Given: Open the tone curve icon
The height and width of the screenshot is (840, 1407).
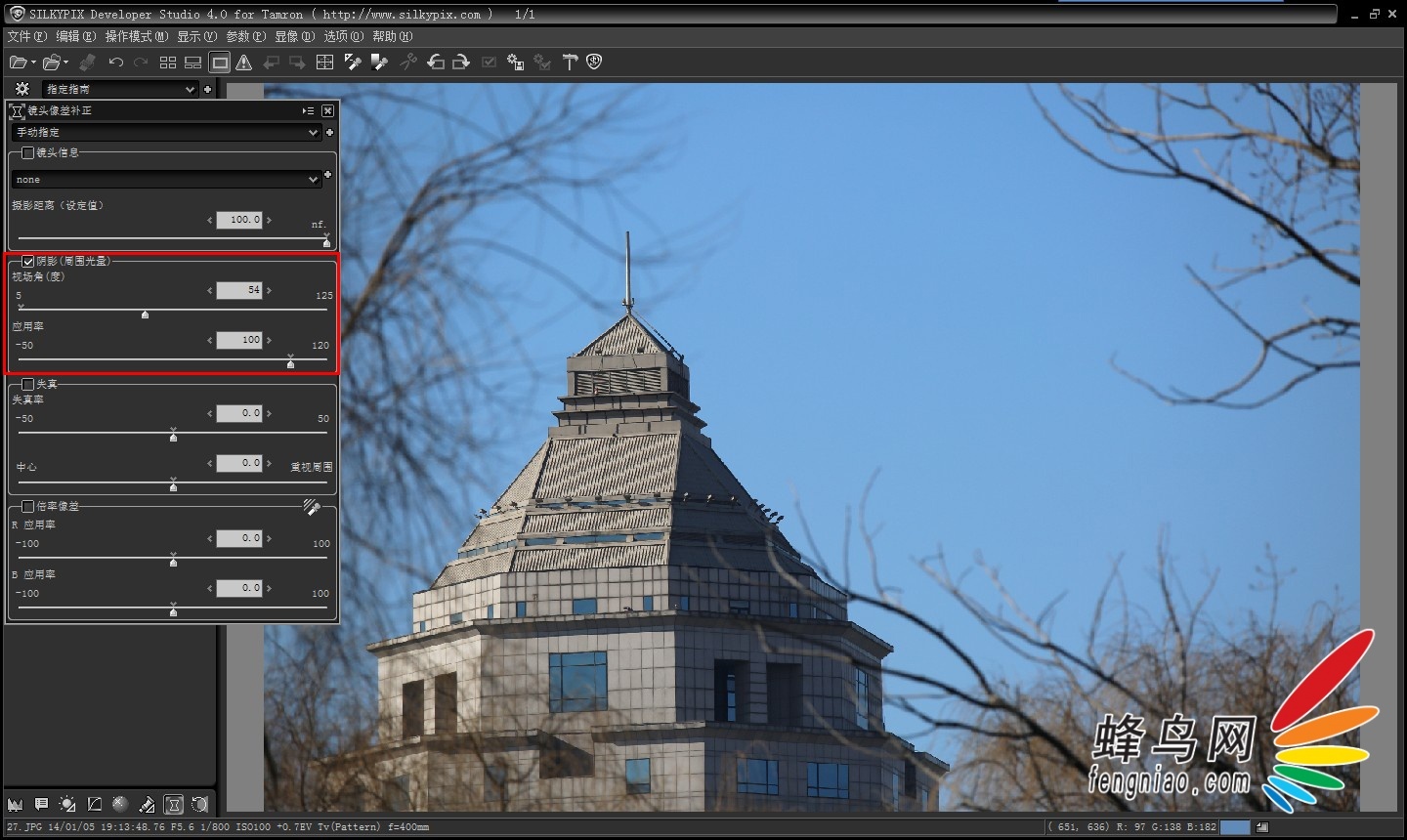Looking at the screenshot, I should click(94, 805).
